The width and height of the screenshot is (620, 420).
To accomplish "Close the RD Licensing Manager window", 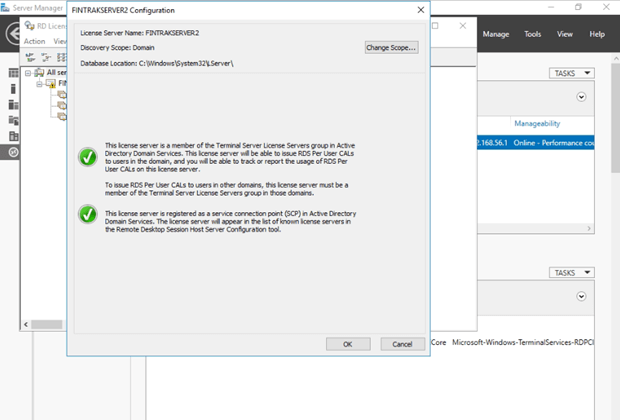I will 463,26.
